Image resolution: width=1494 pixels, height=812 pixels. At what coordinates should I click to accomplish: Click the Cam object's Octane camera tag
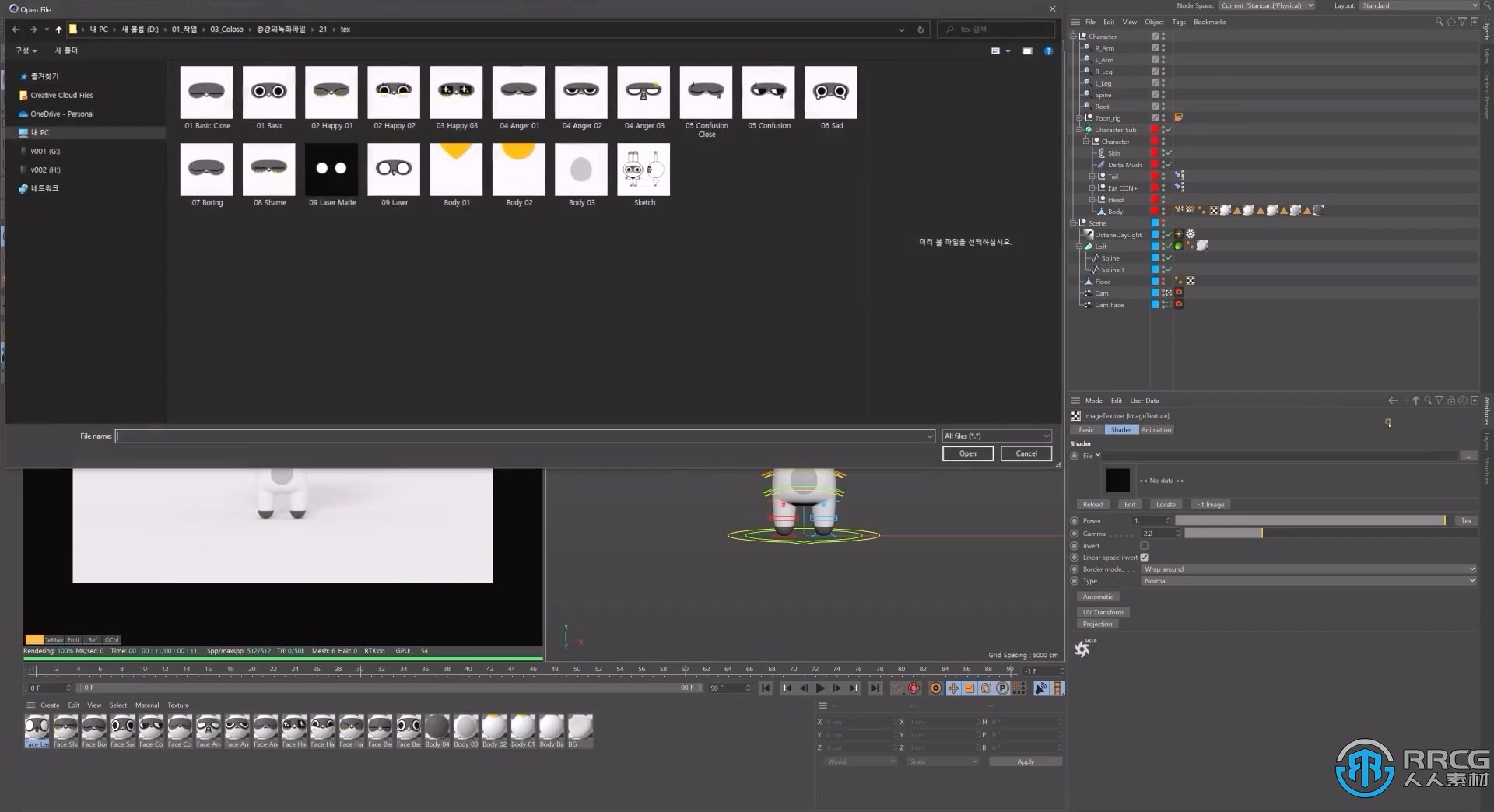point(1179,292)
